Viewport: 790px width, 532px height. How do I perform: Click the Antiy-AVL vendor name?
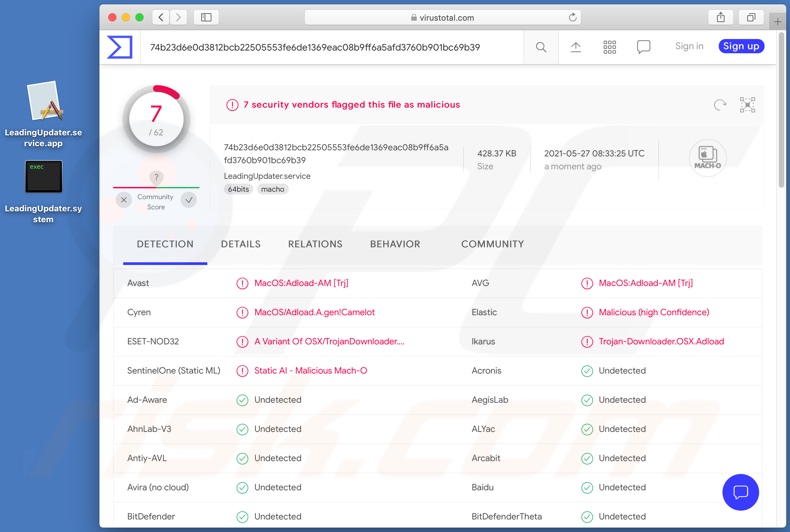(147, 458)
